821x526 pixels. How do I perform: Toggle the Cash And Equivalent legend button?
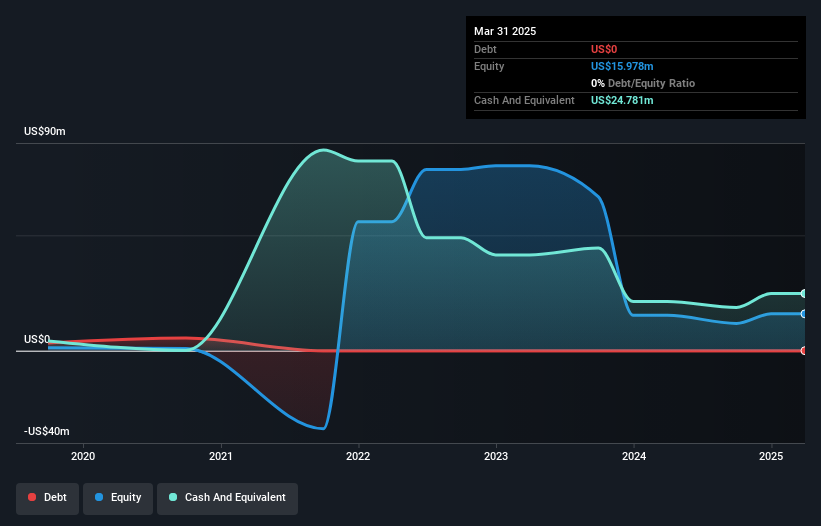[227, 498]
